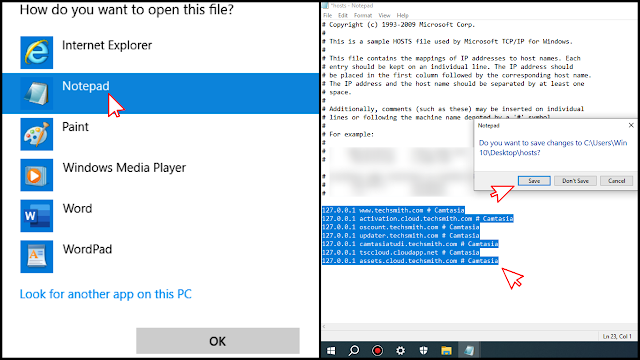Click the 'For example:' comment line
Viewport: 640px width, 360px height.
click(348, 134)
